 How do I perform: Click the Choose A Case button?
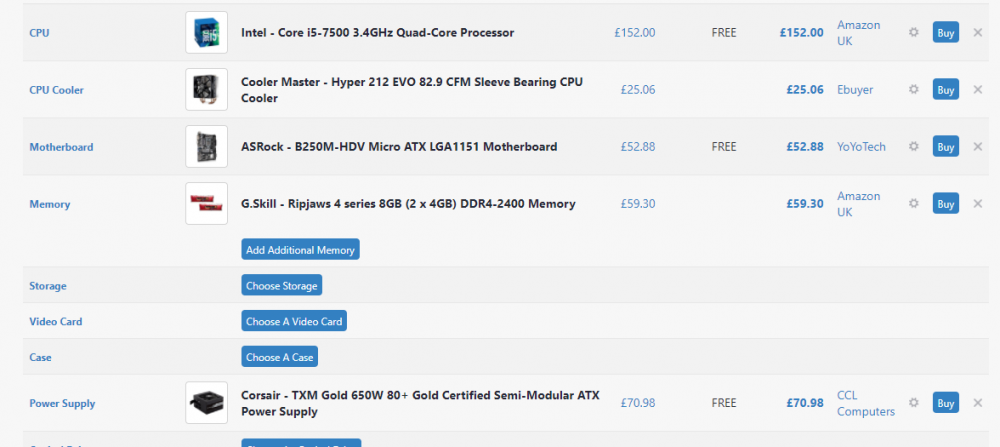pos(279,356)
